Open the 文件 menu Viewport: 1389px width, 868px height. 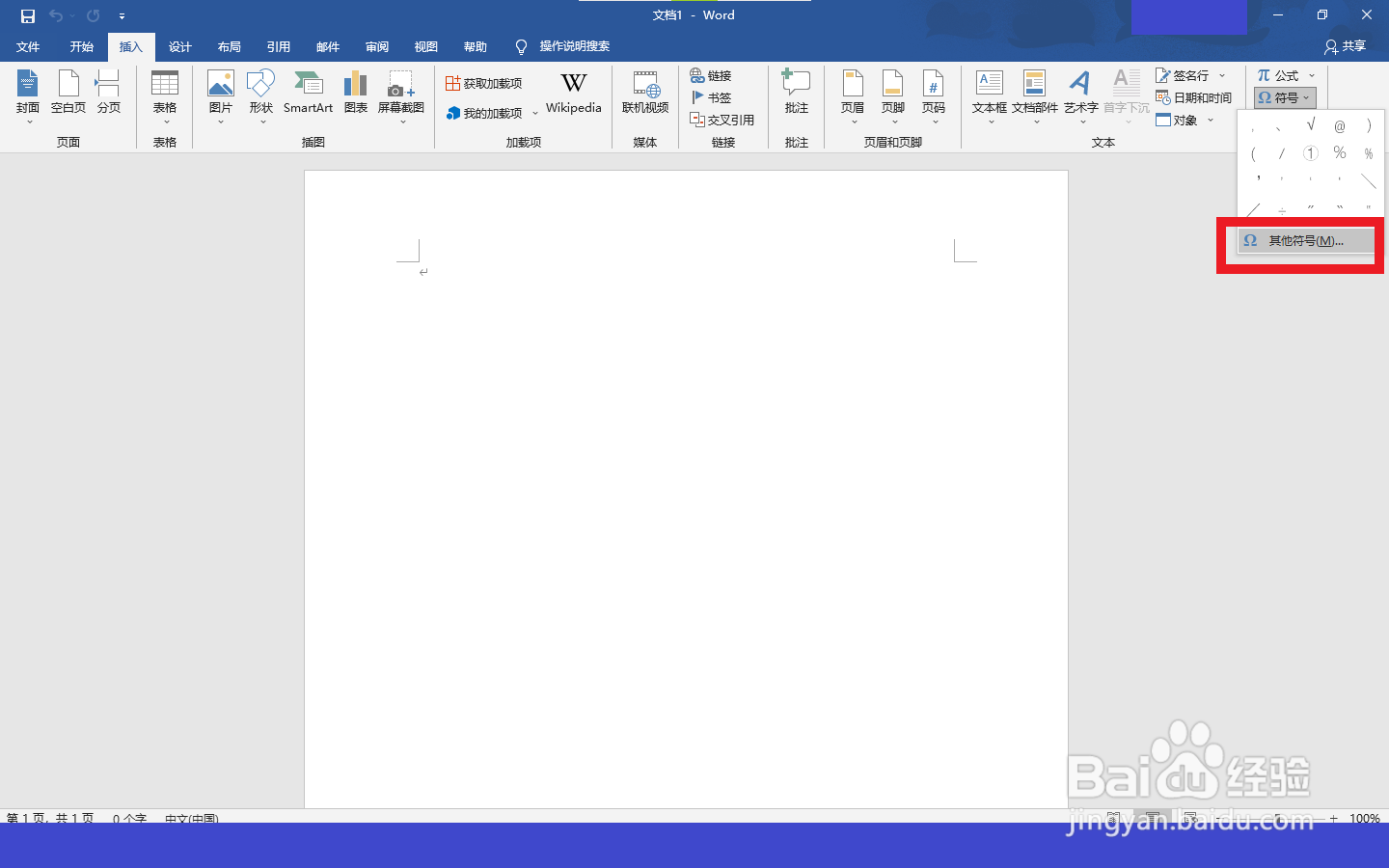tap(28, 46)
